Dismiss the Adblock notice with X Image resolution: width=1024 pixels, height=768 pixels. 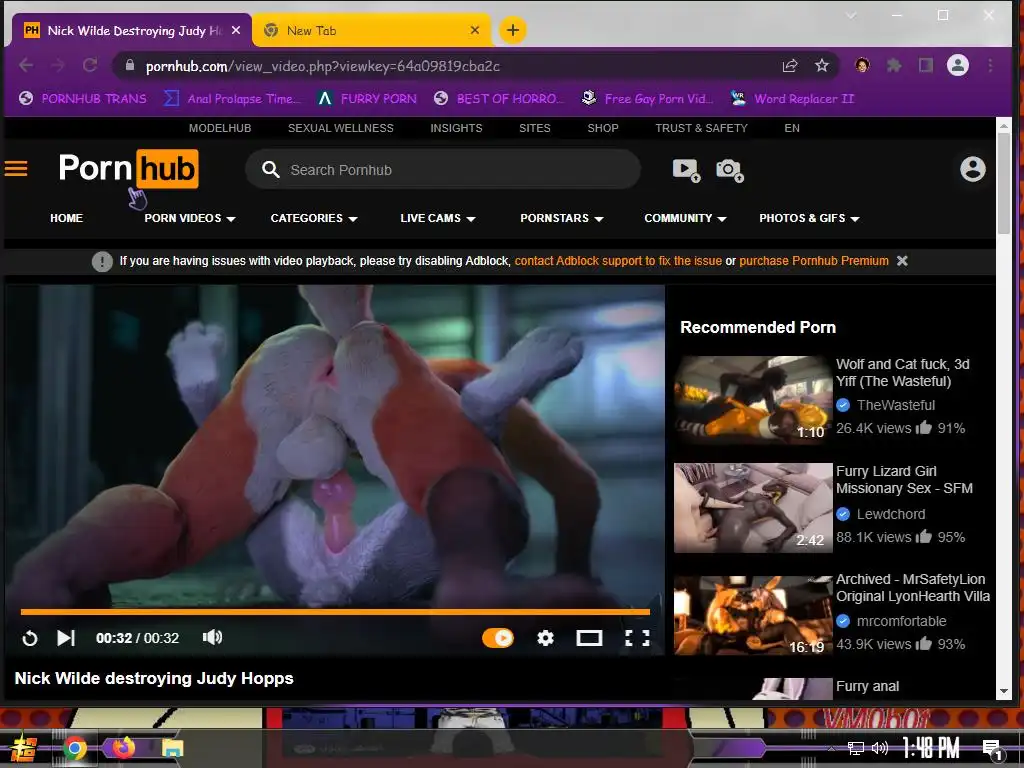pos(903,261)
